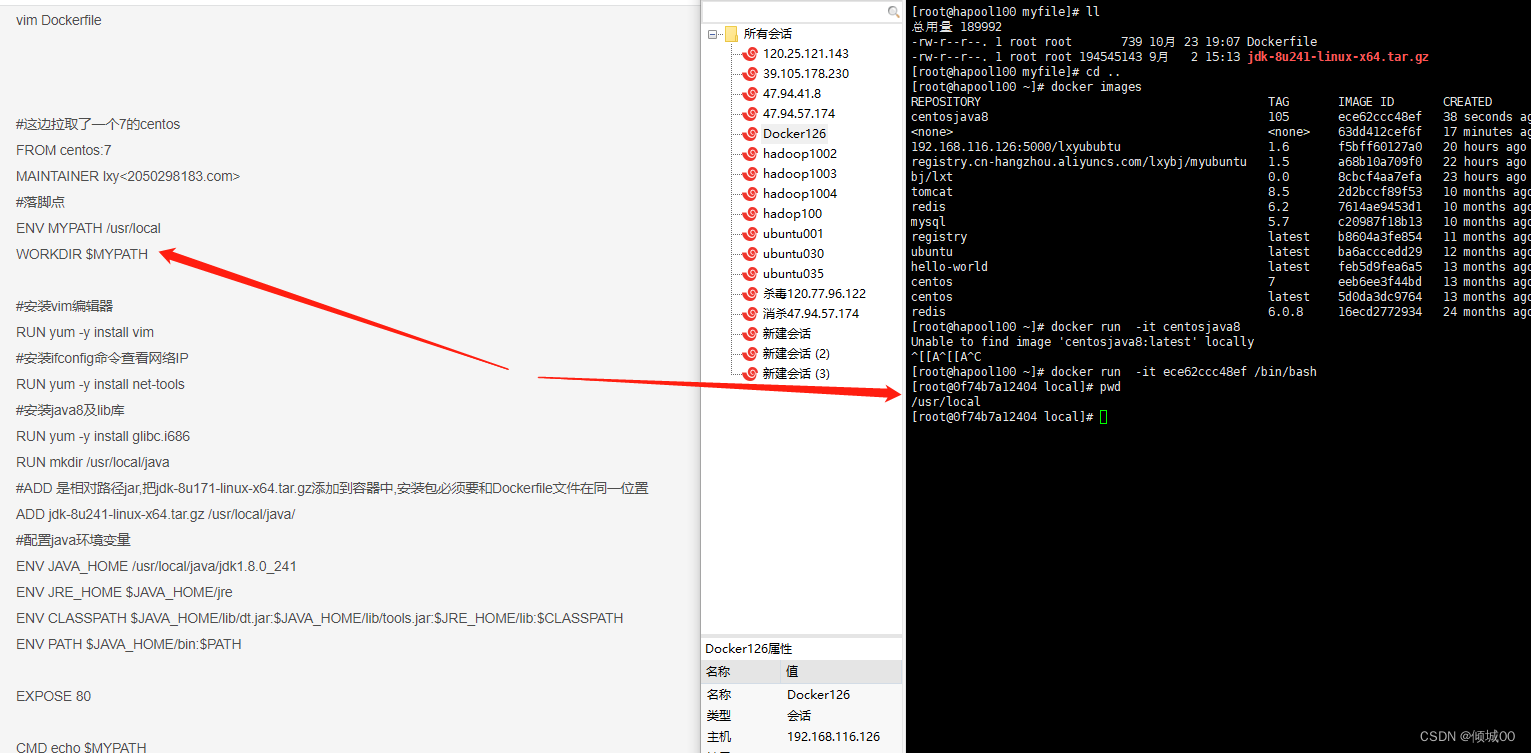The height and width of the screenshot is (753, 1531).
Task: Open the ubuntu030 session
Action: (793, 254)
